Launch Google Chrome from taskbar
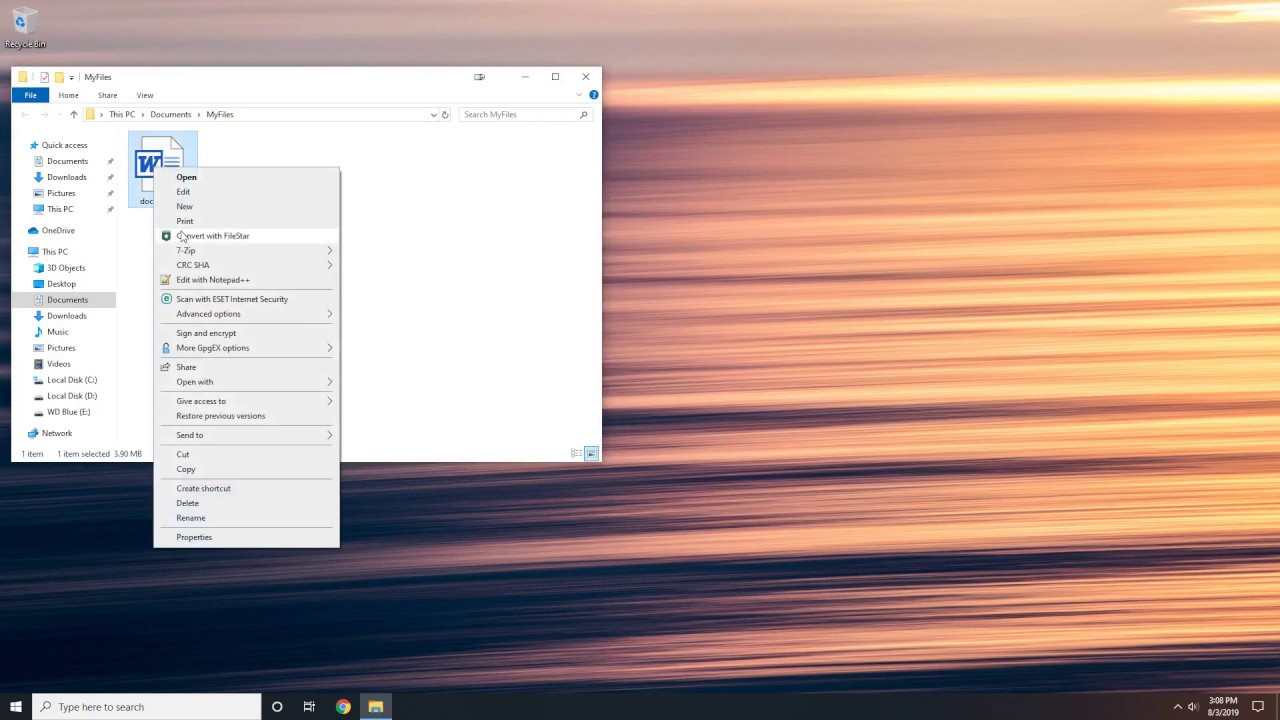This screenshot has height=720, width=1280. (x=343, y=707)
